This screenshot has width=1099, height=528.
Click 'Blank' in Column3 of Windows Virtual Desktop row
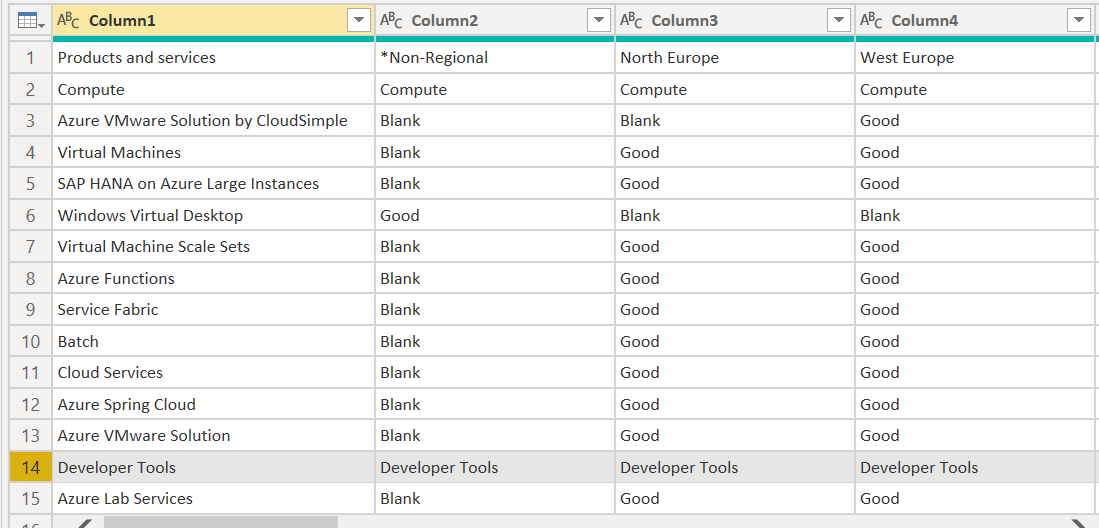click(735, 215)
